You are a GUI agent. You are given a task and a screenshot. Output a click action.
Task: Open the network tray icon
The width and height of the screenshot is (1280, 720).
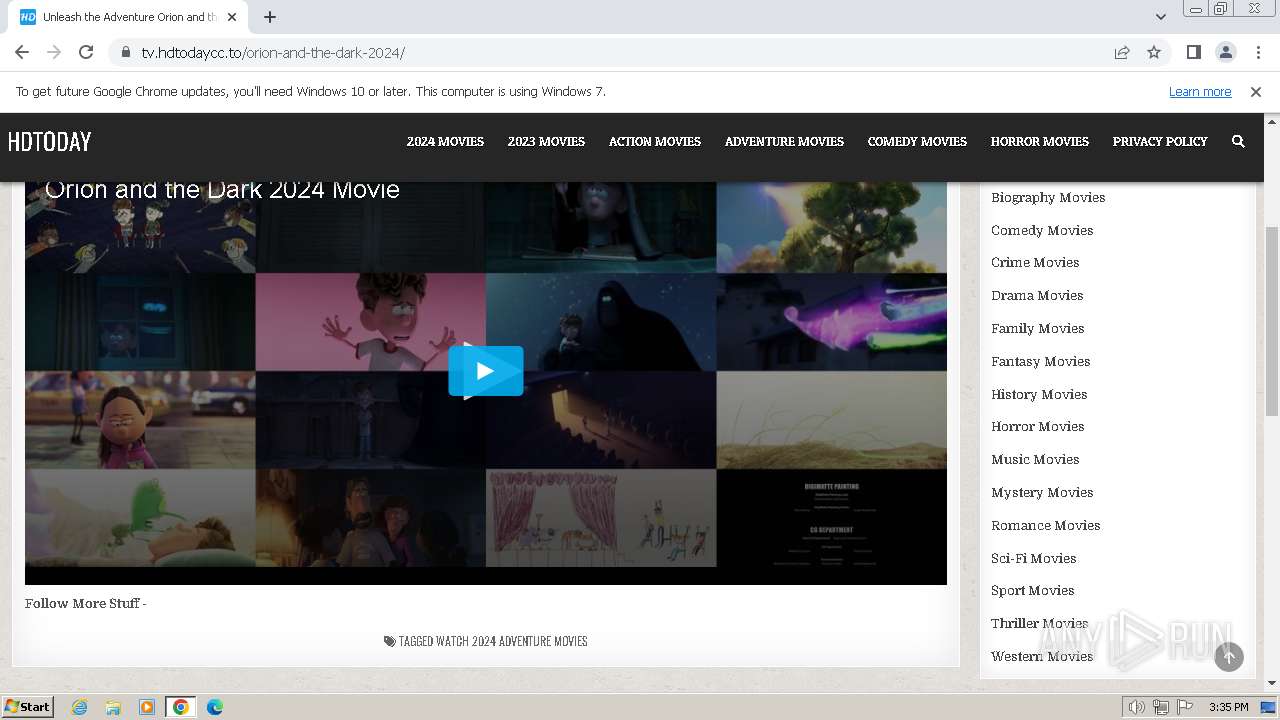click(1161, 707)
